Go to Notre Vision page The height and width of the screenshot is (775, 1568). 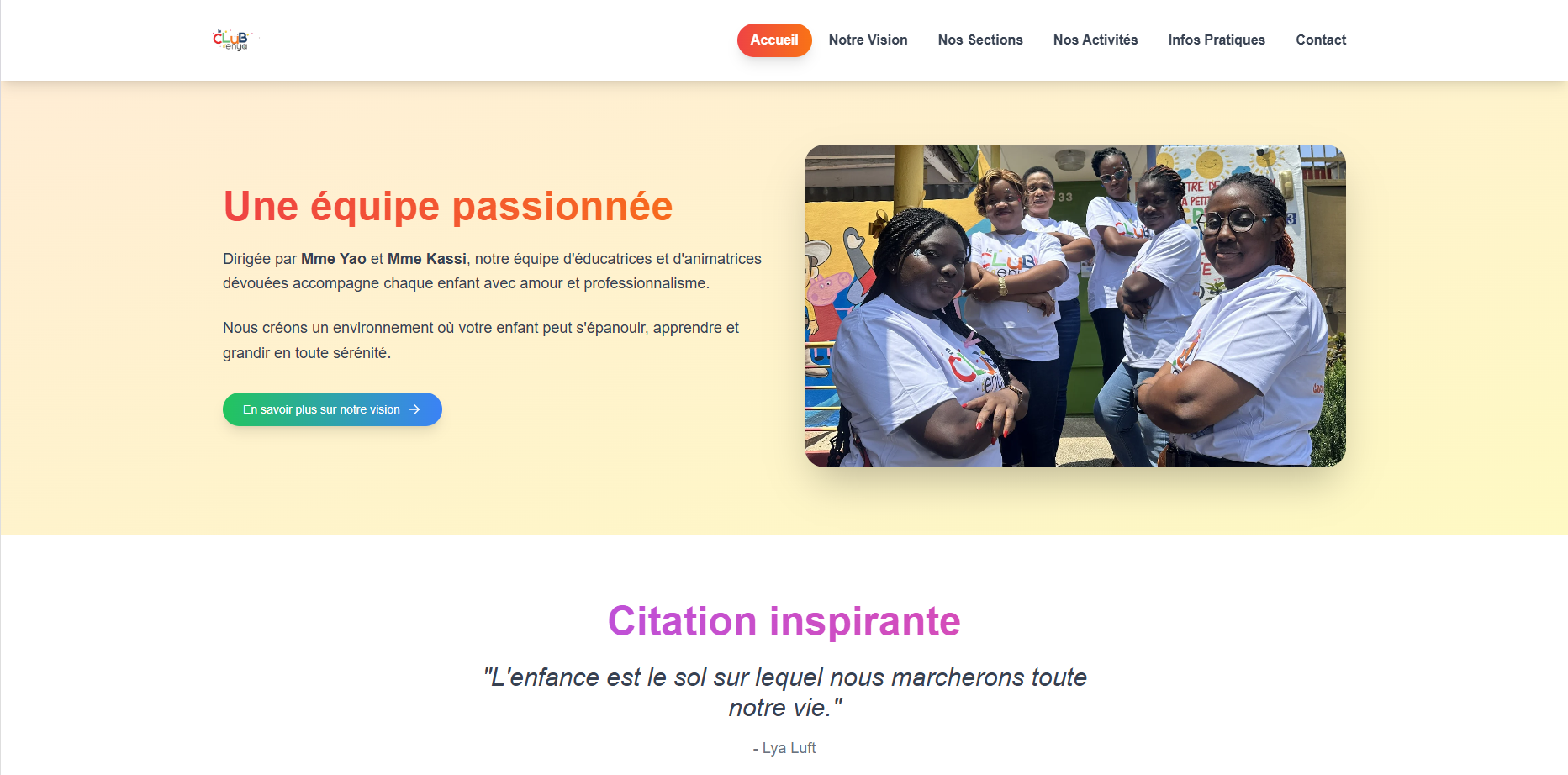click(868, 40)
